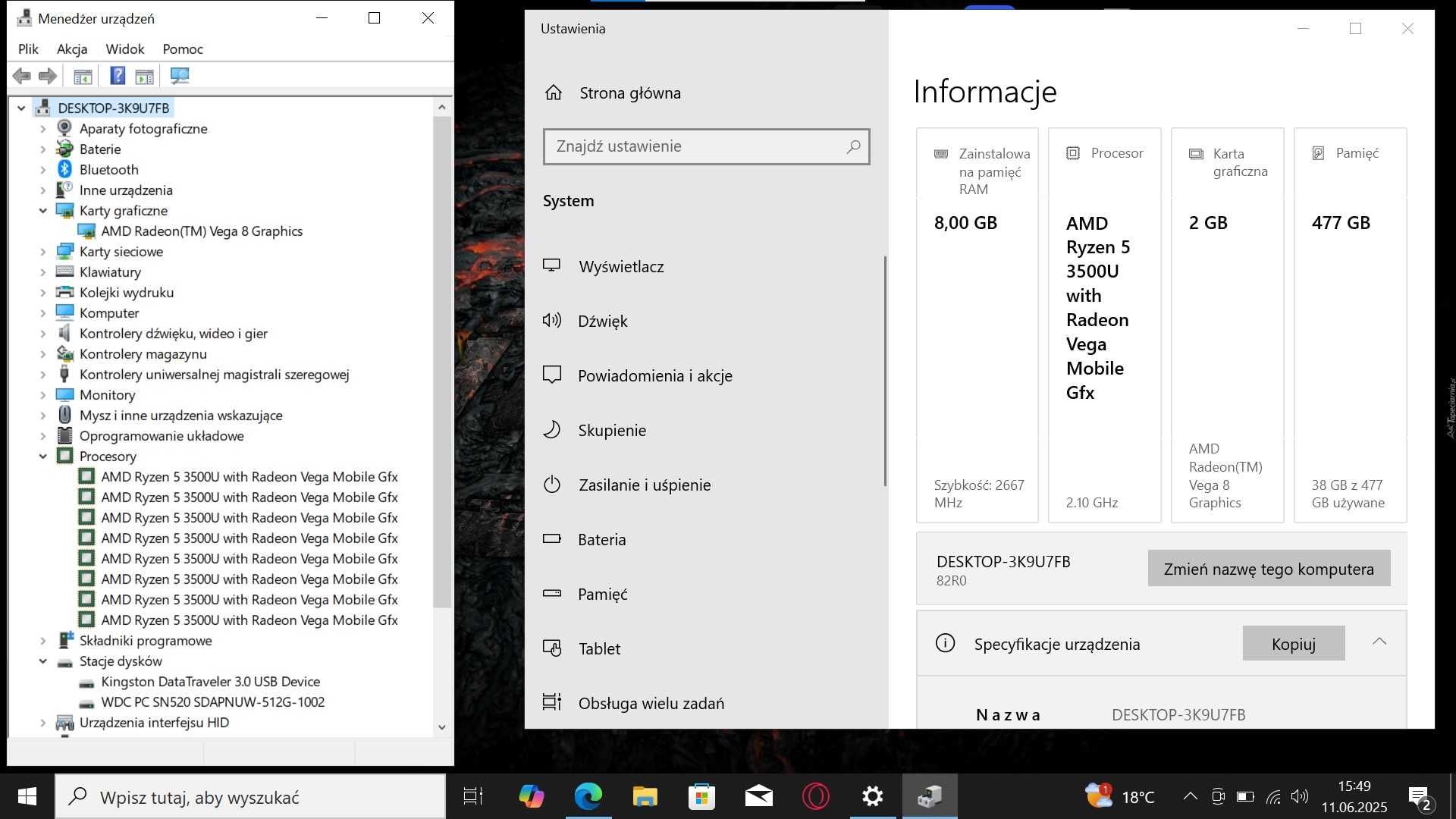
Task: Open the Wyświetlacz display settings
Action: [x=622, y=266]
